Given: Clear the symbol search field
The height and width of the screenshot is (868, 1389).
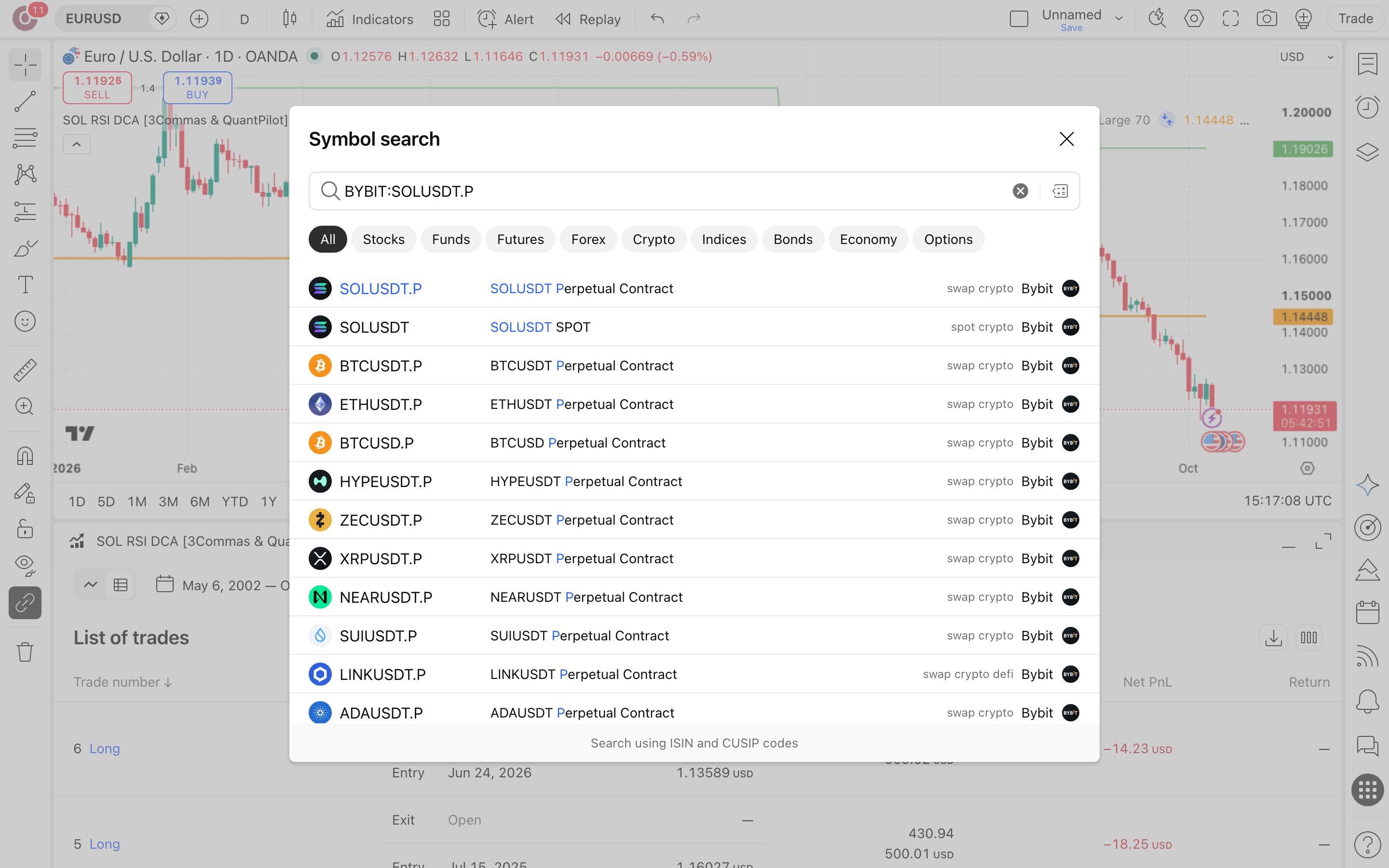Looking at the screenshot, I should tap(1020, 191).
